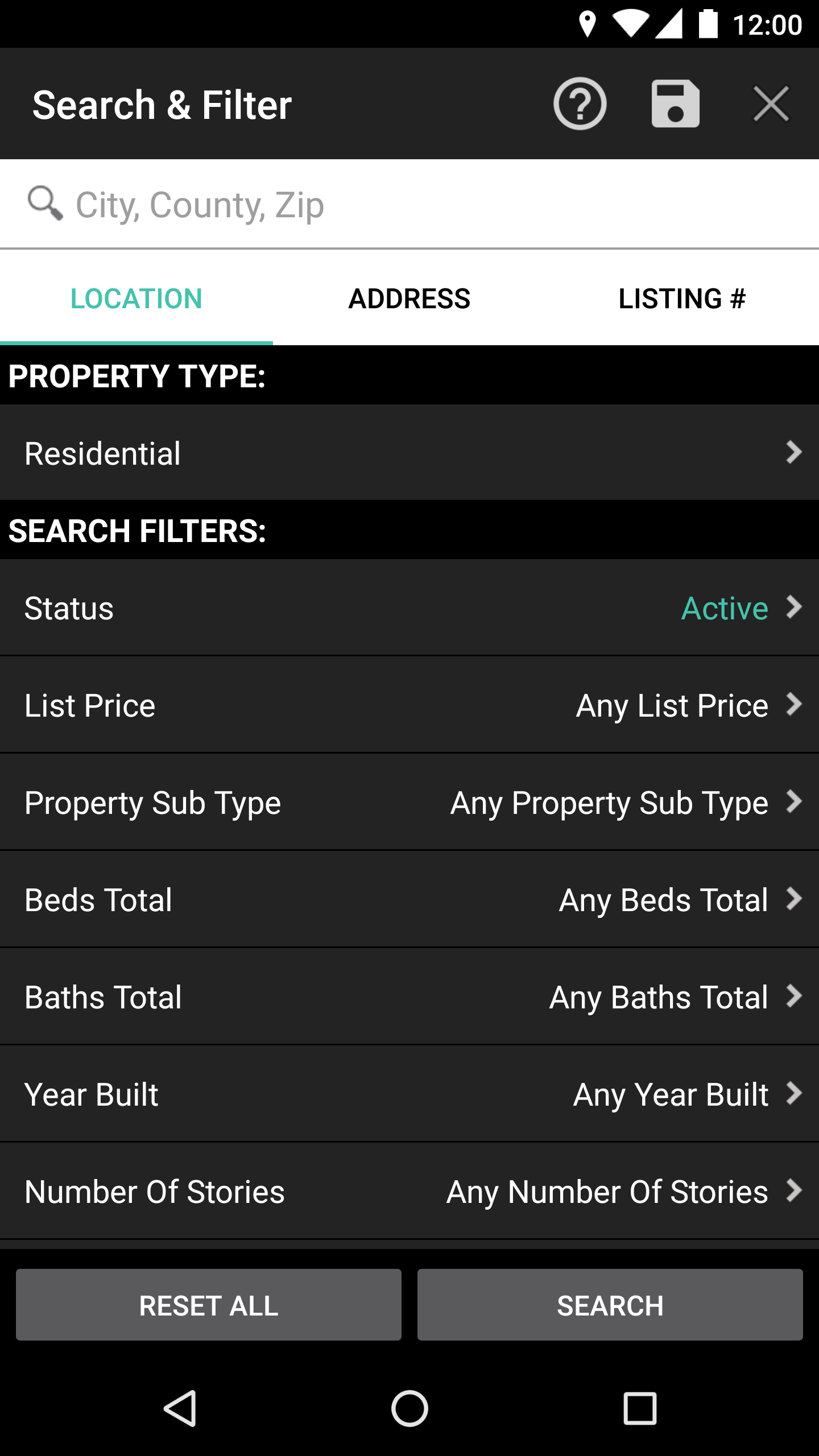Image resolution: width=819 pixels, height=1456 pixels.
Task: Tap the magnifying glass search icon
Action: point(45,203)
